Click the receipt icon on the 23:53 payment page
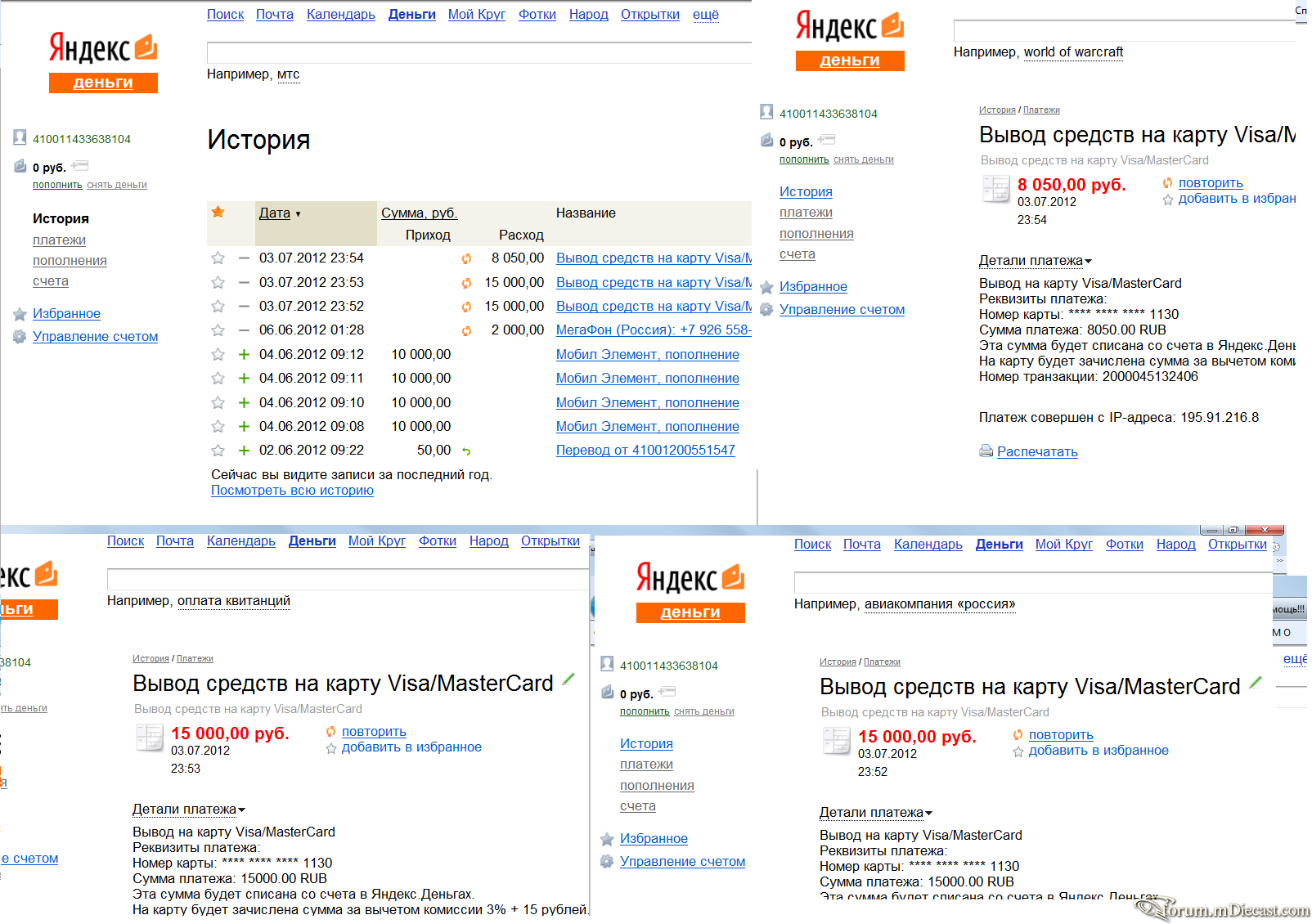This screenshot has height=924, width=1312. (x=149, y=737)
